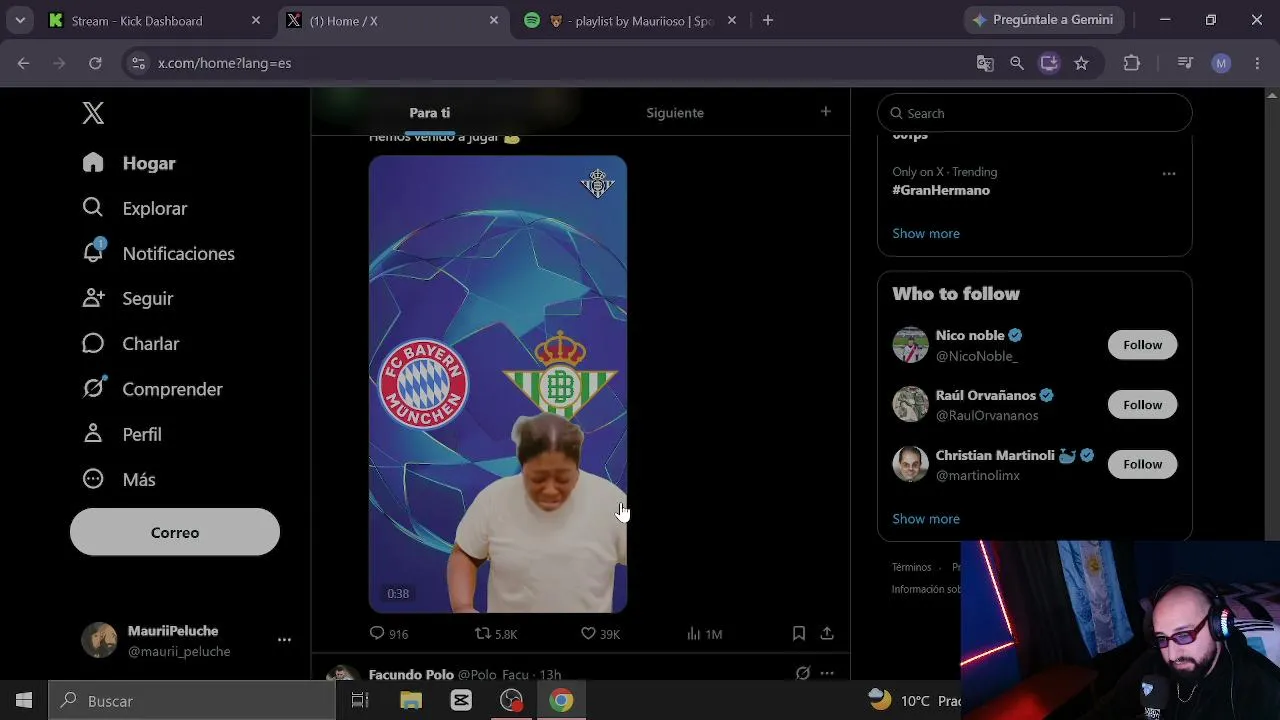
Task: Open the Chrome profile M avatar
Action: click(x=1221, y=63)
